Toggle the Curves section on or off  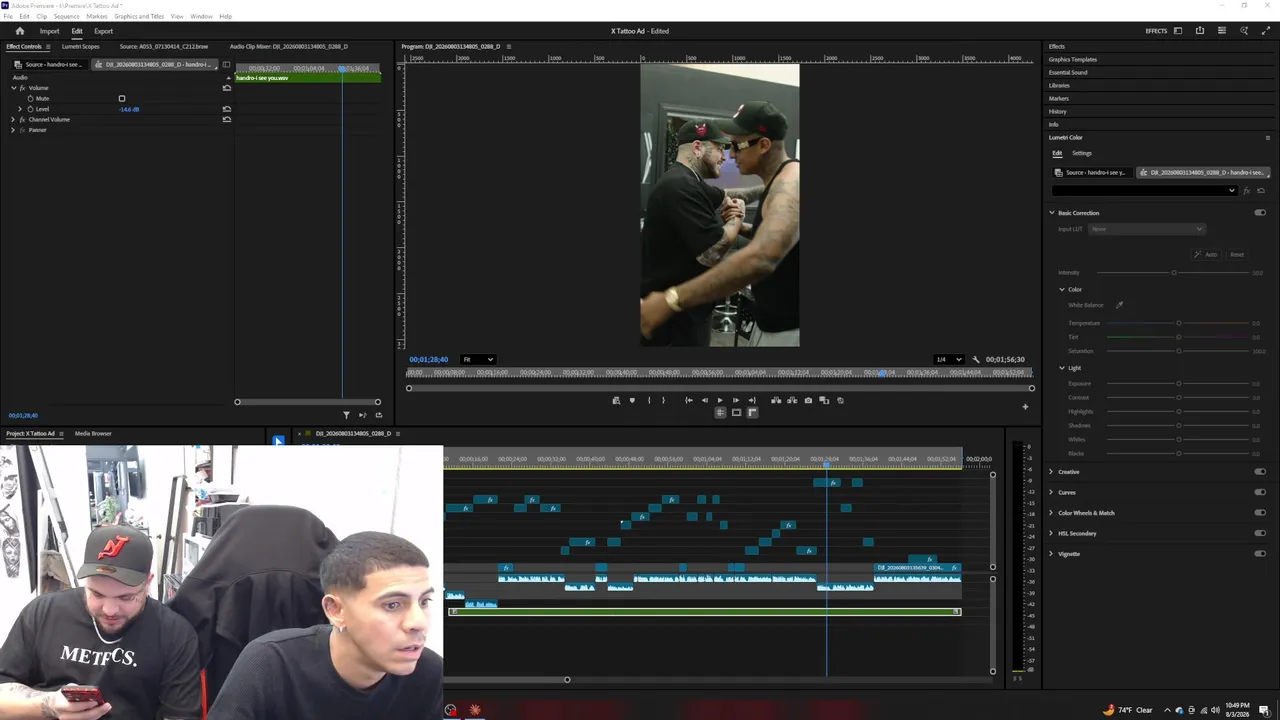point(1260,492)
